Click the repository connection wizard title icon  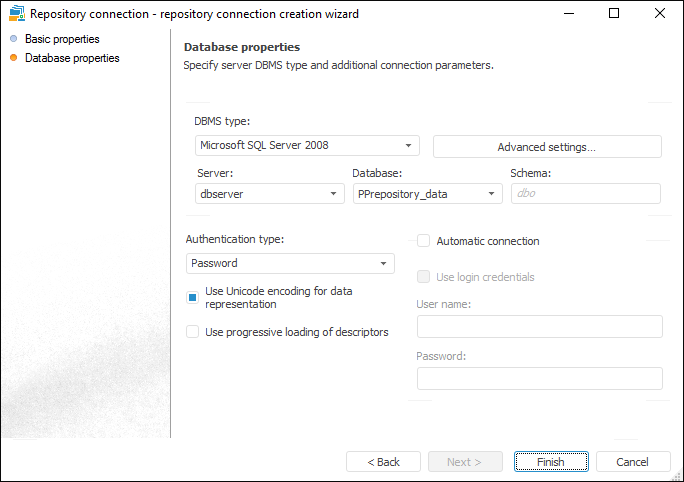[16, 14]
